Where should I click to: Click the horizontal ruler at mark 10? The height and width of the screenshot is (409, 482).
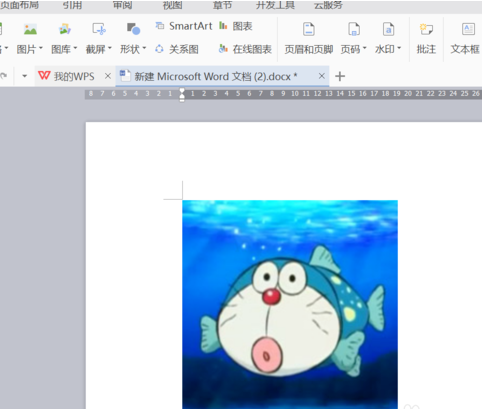coord(295,94)
